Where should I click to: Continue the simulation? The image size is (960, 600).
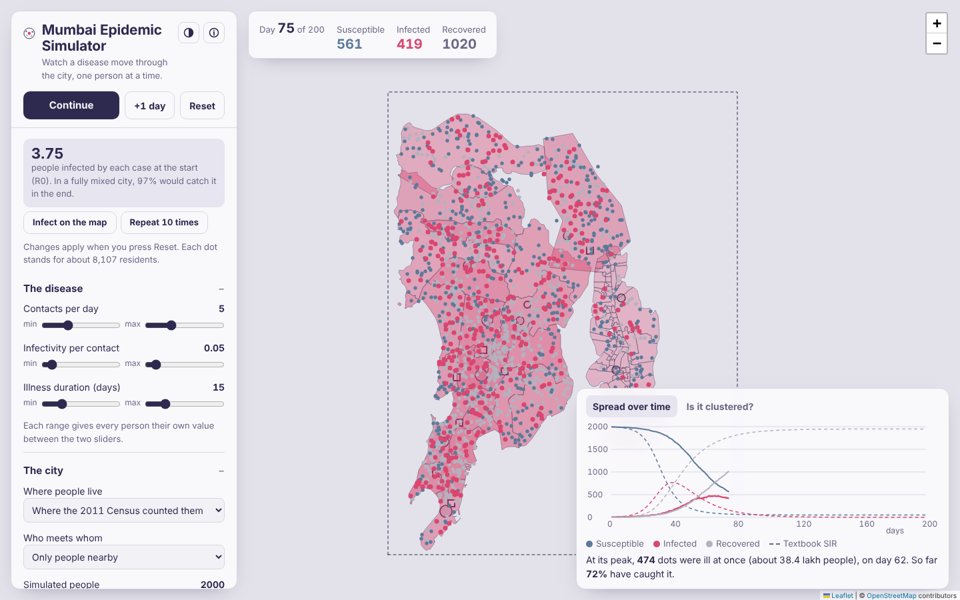(71, 105)
